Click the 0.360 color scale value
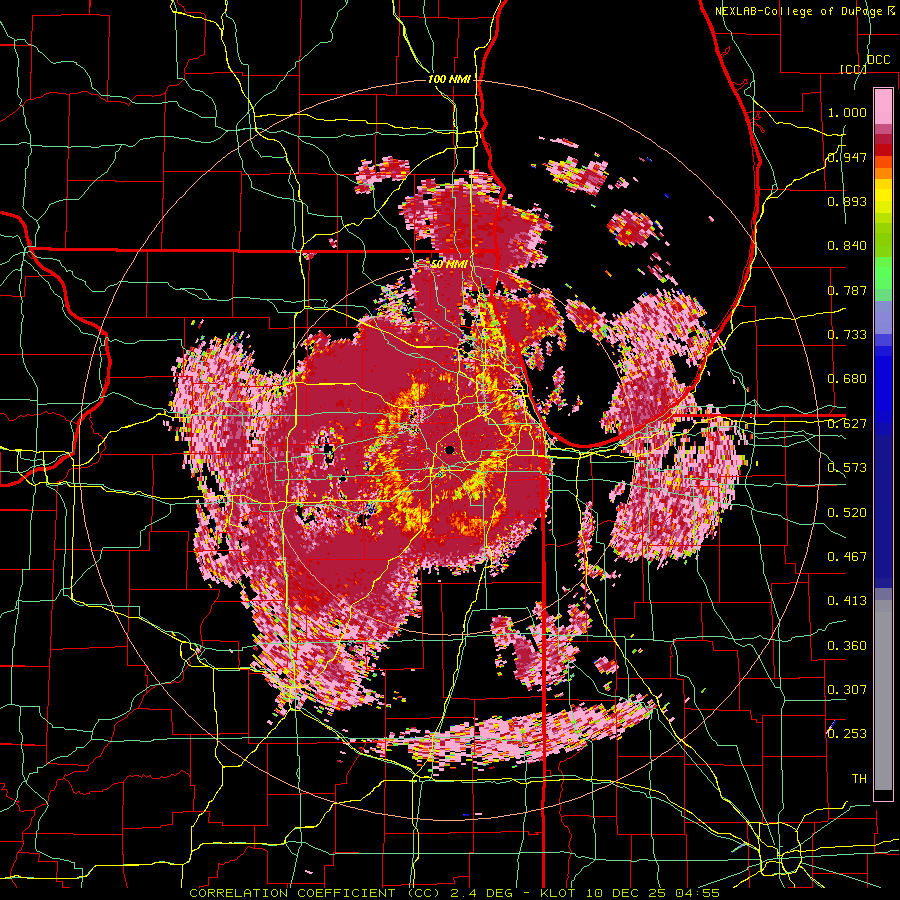 (x=847, y=646)
